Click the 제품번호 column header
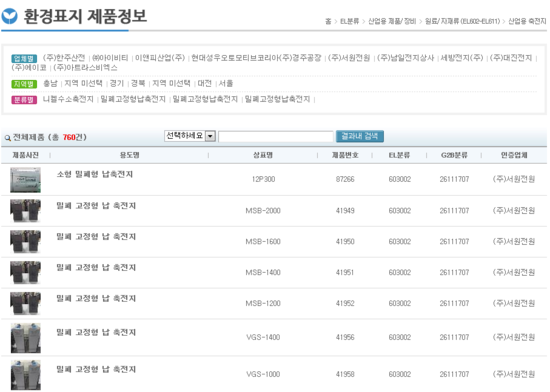 pos(345,155)
